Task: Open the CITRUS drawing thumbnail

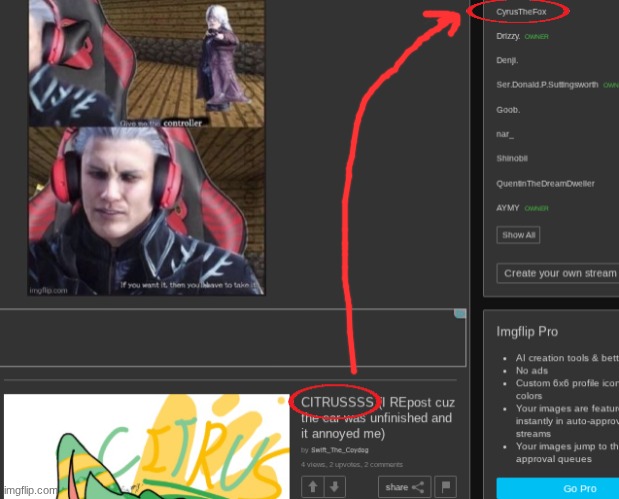Action: [x=146, y=446]
